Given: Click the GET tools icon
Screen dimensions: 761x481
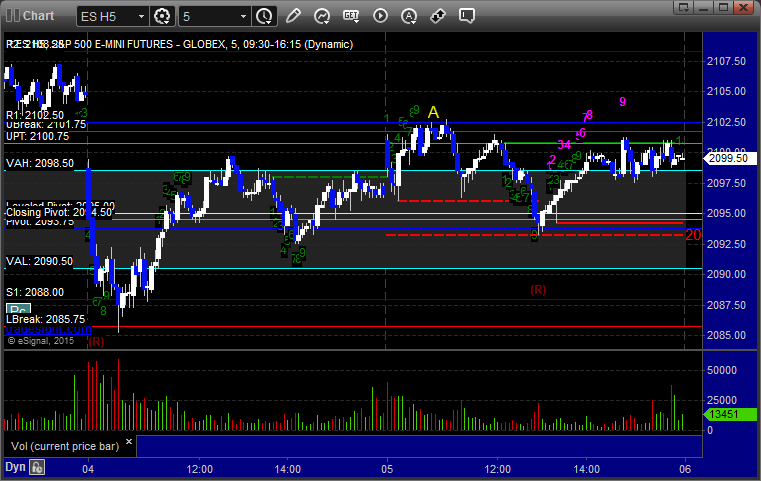Looking at the screenshot, I should (x=351, y=16).
